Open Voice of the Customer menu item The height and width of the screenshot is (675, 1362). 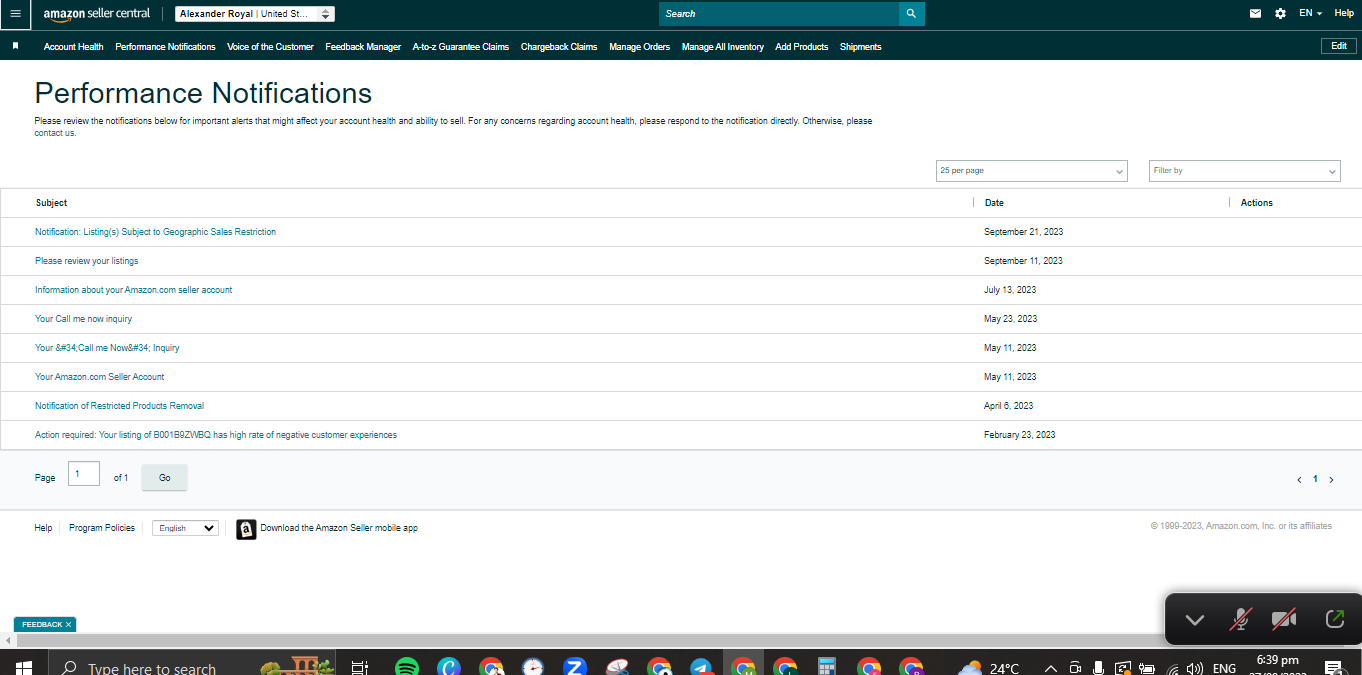click(x=270, y=47)
